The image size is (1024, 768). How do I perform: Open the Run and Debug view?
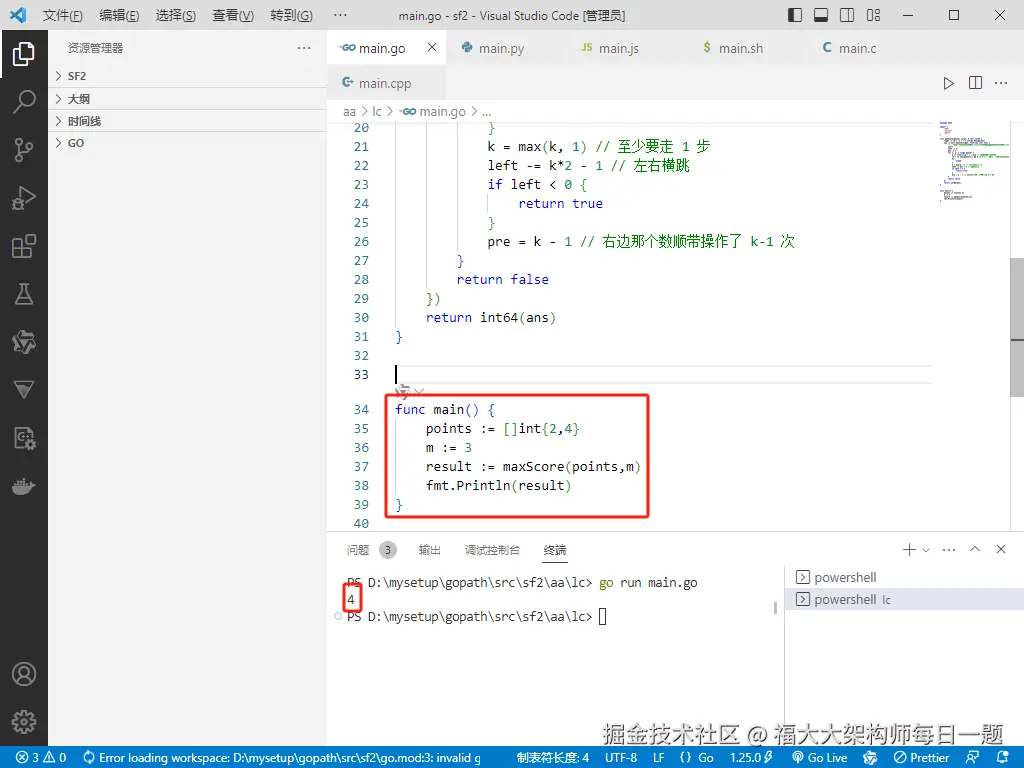24,198
